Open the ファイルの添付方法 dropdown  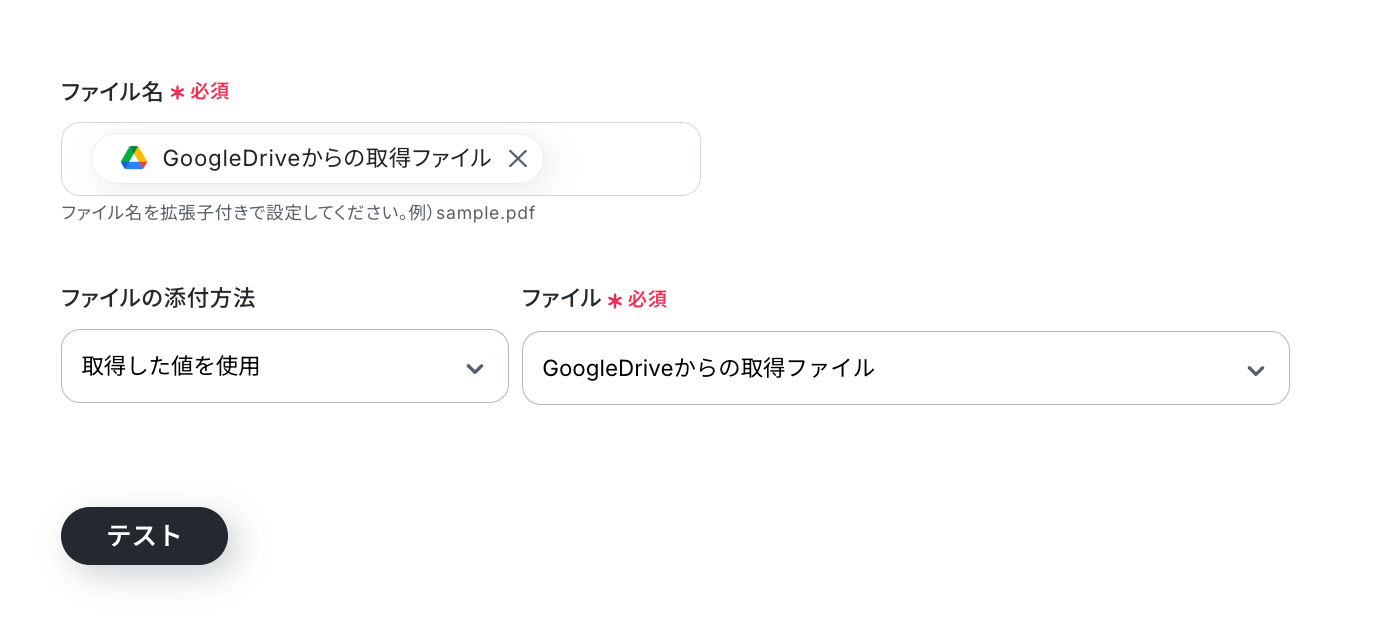click(x=285, y=366)
